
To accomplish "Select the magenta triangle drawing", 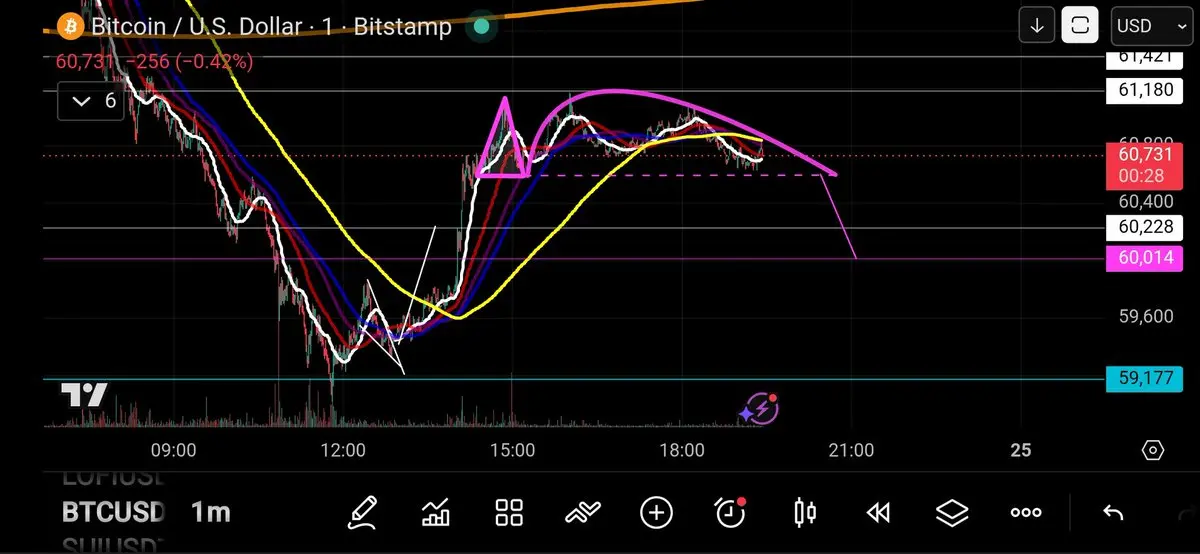I will coord(505,138).
